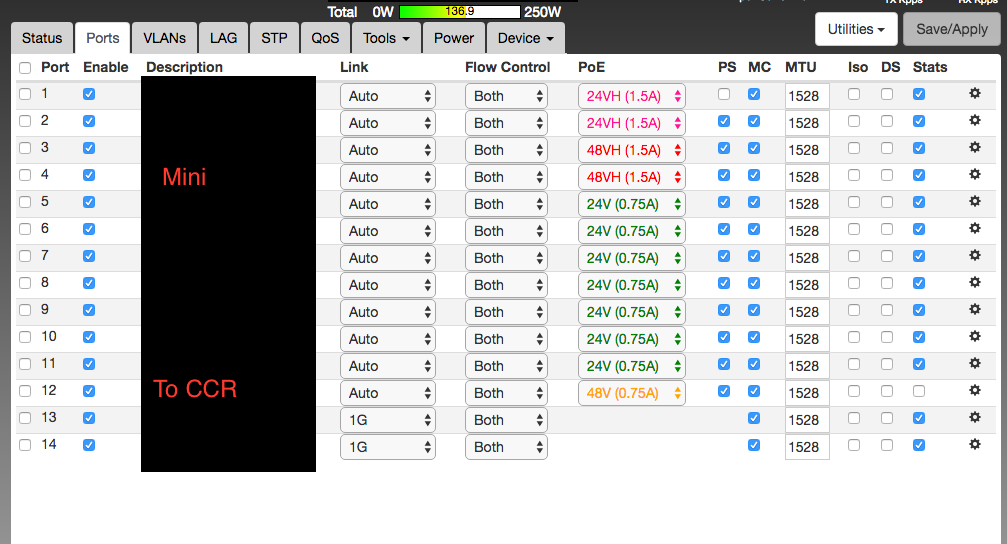The width and height of the screenshot is (1007, 544).
Task: Open port 10 gear settings icon
Action: tap(975, 337)
